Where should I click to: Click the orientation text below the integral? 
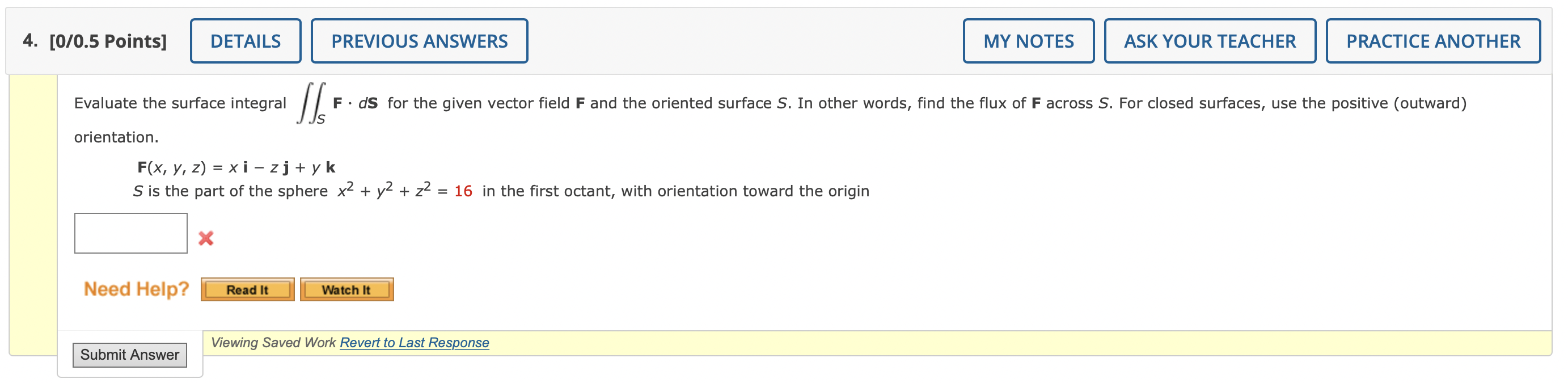pos(116,137)
